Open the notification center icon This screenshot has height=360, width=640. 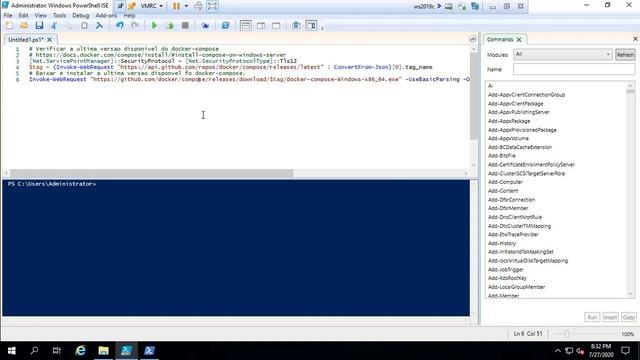(x=625, y=351)
